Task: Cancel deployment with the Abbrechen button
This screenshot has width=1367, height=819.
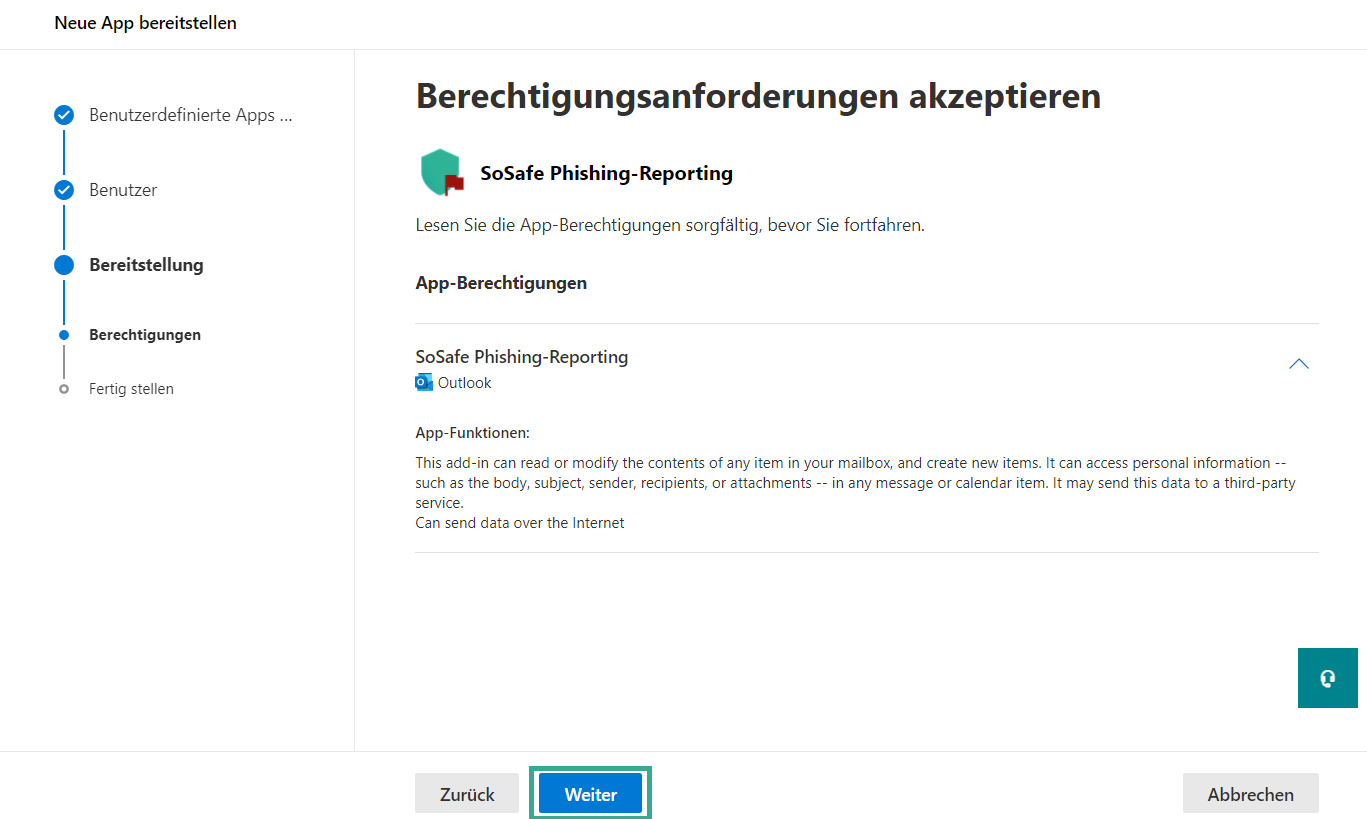Action: coord(1250,794)
